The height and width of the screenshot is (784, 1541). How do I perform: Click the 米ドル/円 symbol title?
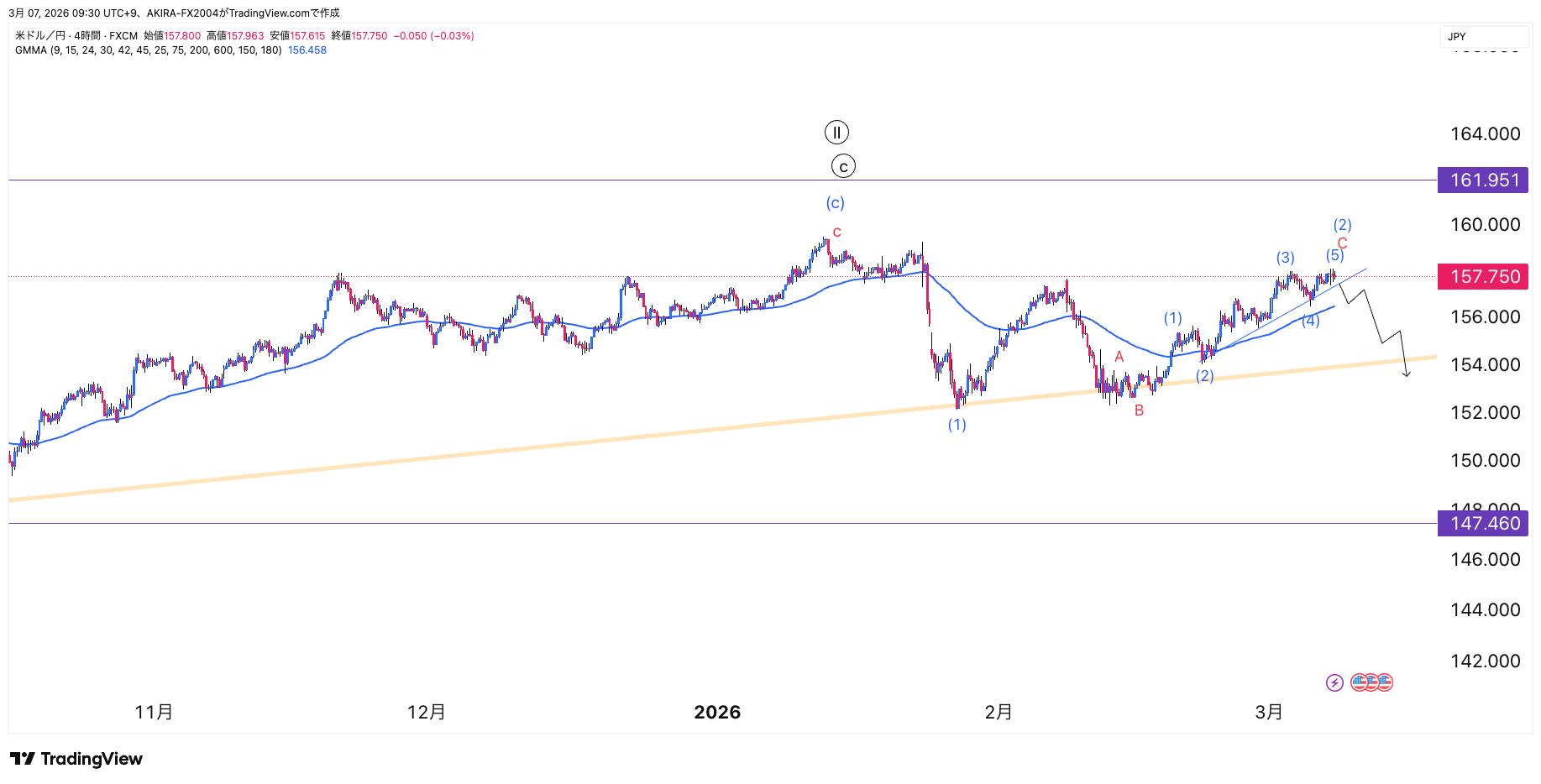pyautogui.click(x=40, y=36)
